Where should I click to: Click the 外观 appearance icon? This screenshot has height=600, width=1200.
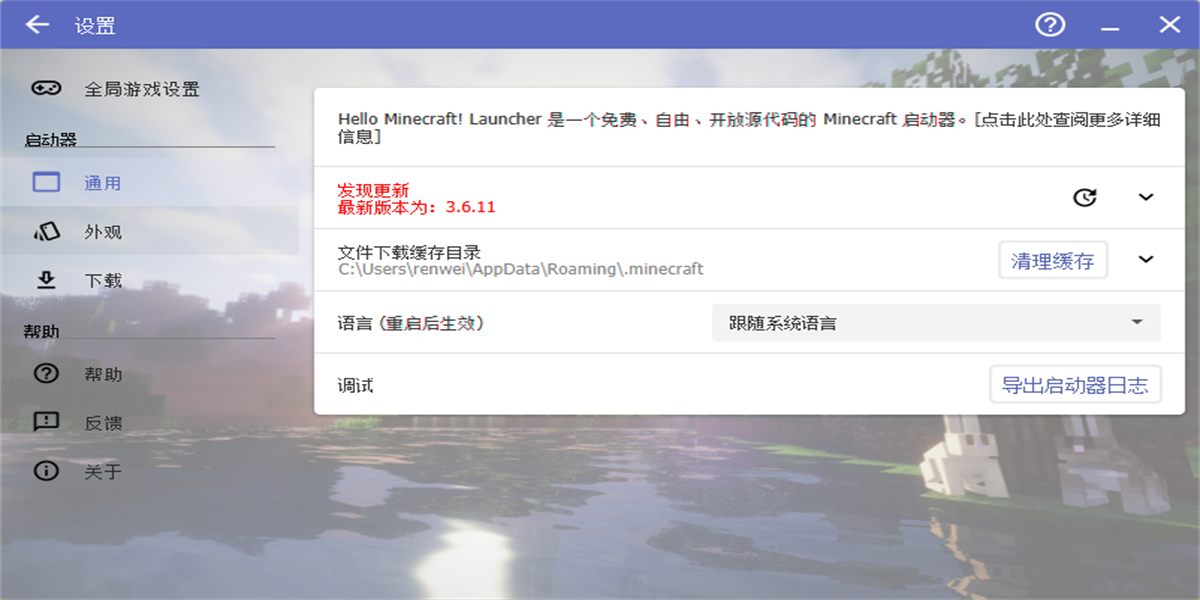pos(45,231)
